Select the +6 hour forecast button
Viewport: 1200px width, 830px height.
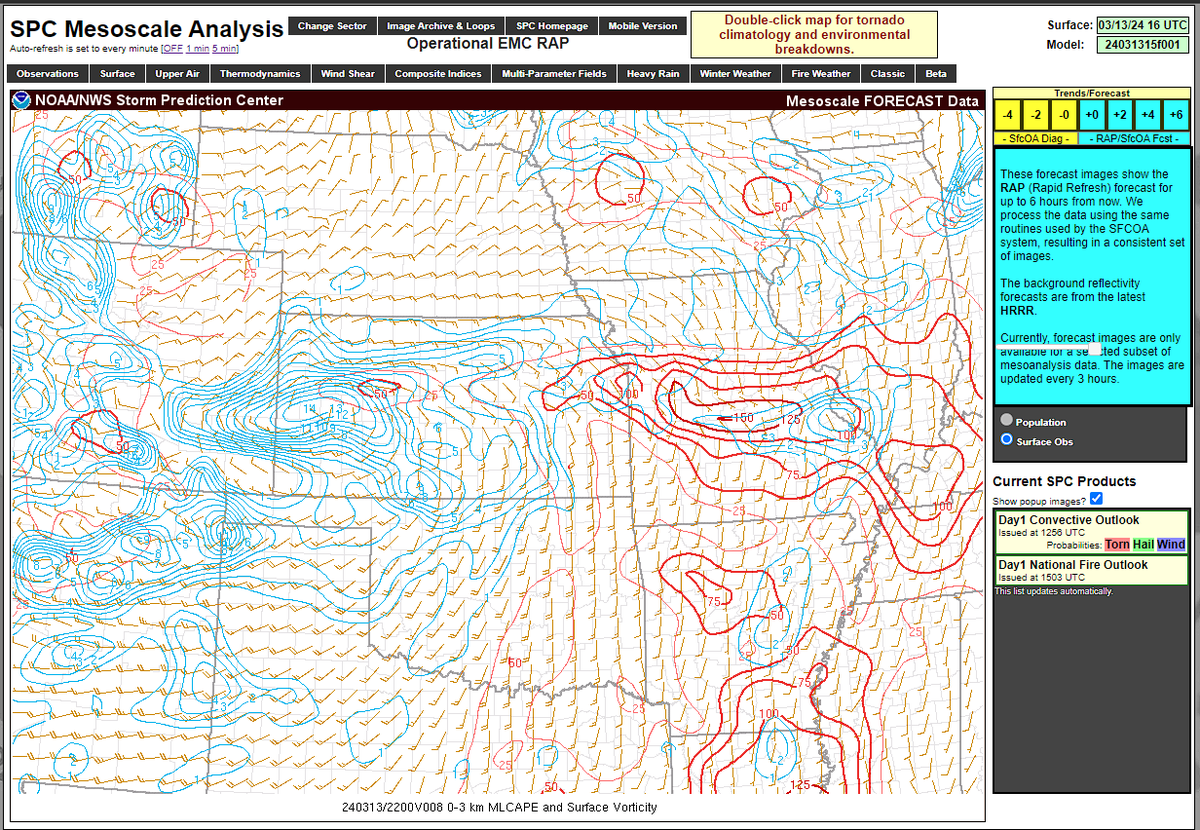[1175, 115]
